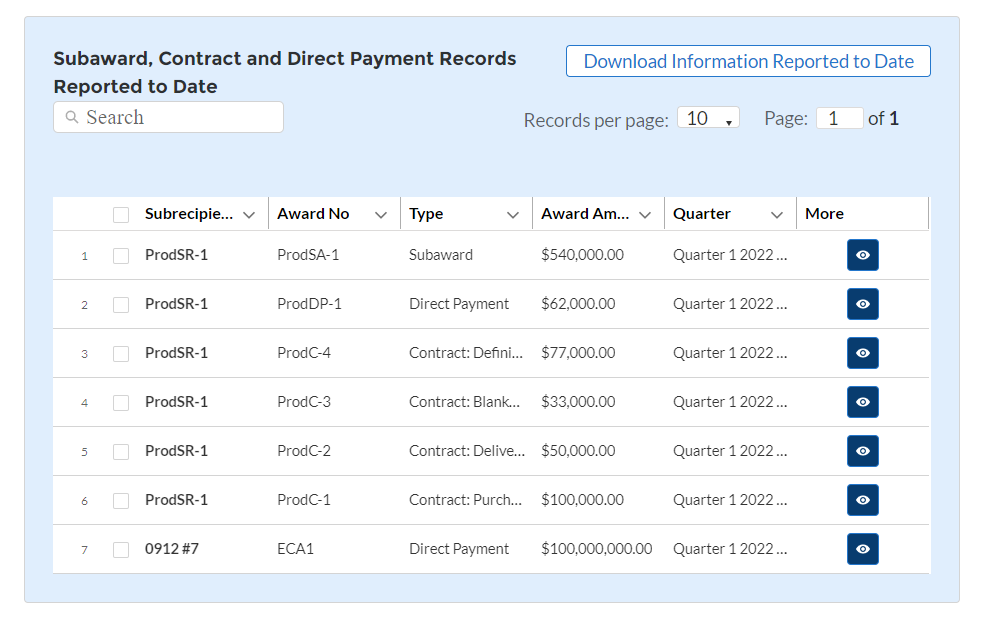Tick the checkbox on ProdC-4 row
The height and width of the screenshot is (622, 990).
tap(121, 354)
